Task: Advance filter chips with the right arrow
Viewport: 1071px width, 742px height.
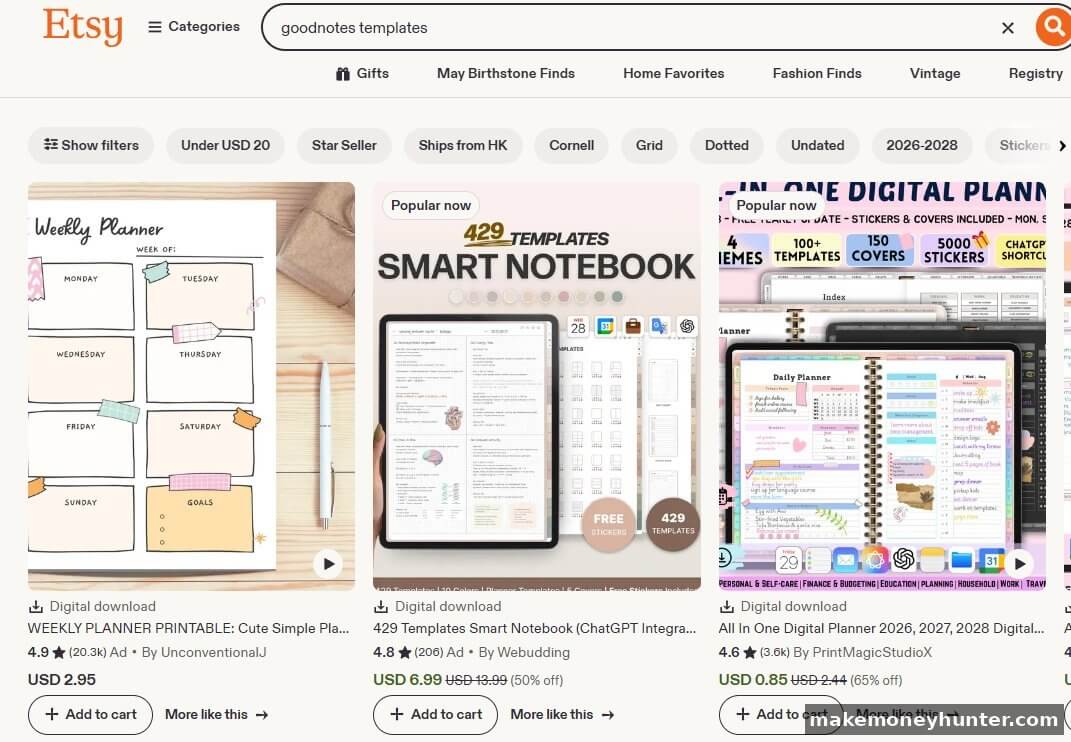Action: point(1062,146)
